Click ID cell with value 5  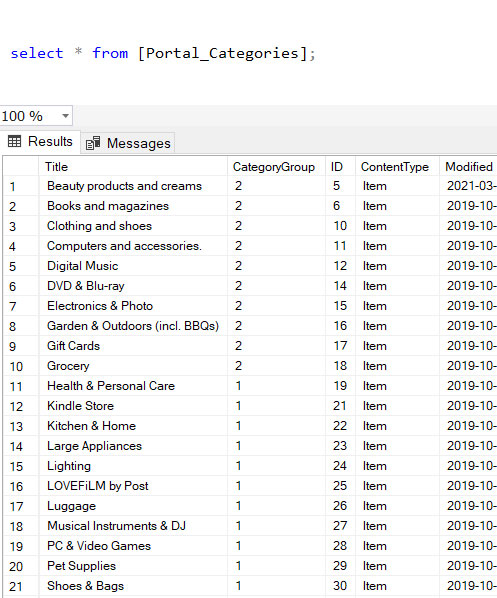tap(341, 186)
